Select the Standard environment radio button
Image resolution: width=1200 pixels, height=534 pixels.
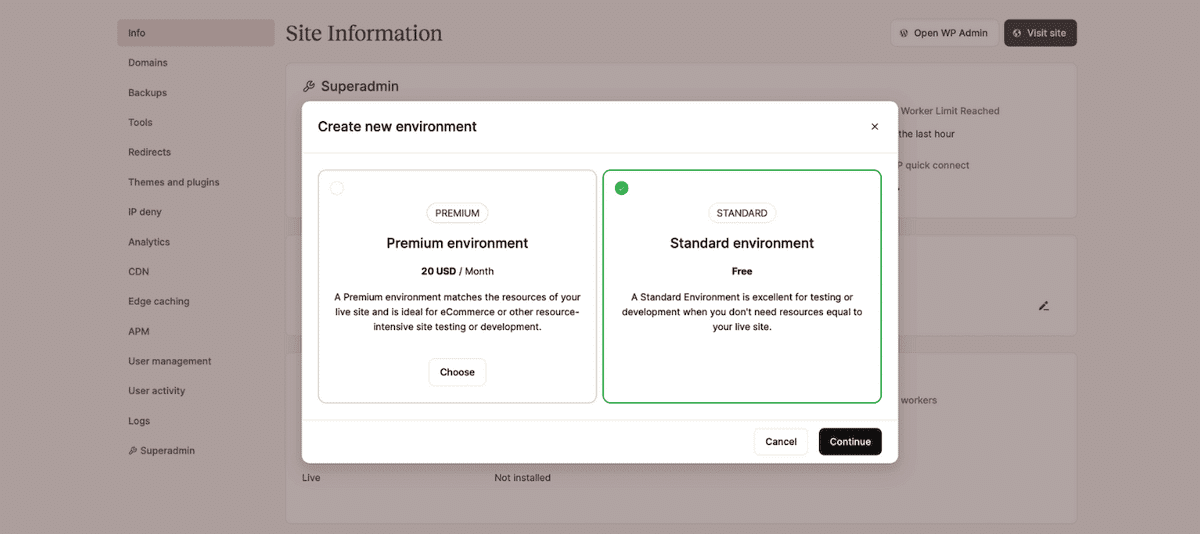coord(622,188)
